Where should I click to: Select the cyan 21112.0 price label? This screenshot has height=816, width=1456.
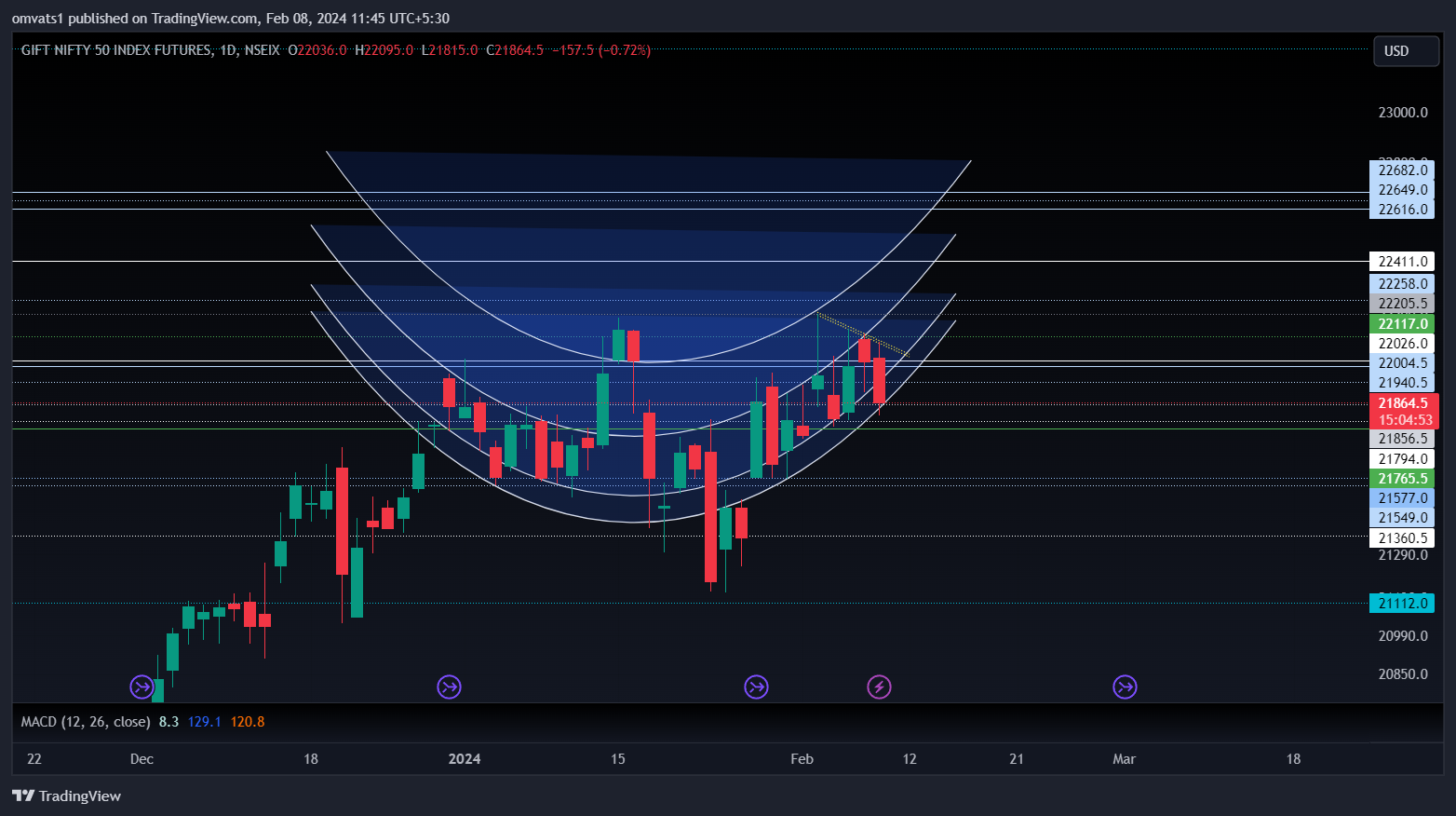(1402, 604)
